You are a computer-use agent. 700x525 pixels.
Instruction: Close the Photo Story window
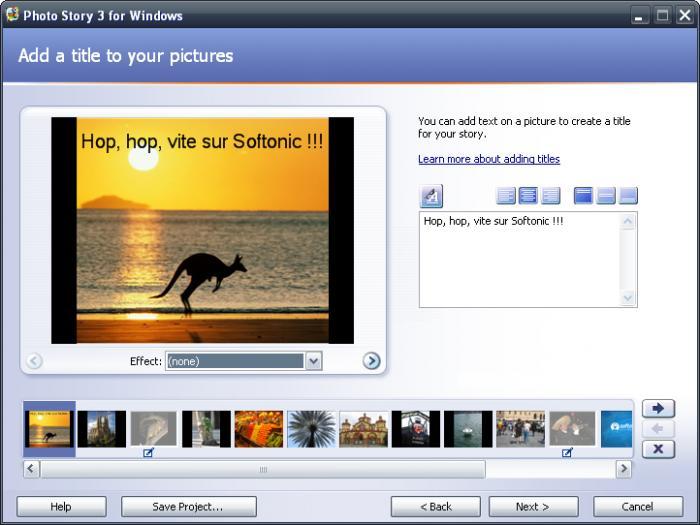tap(685, 16)
